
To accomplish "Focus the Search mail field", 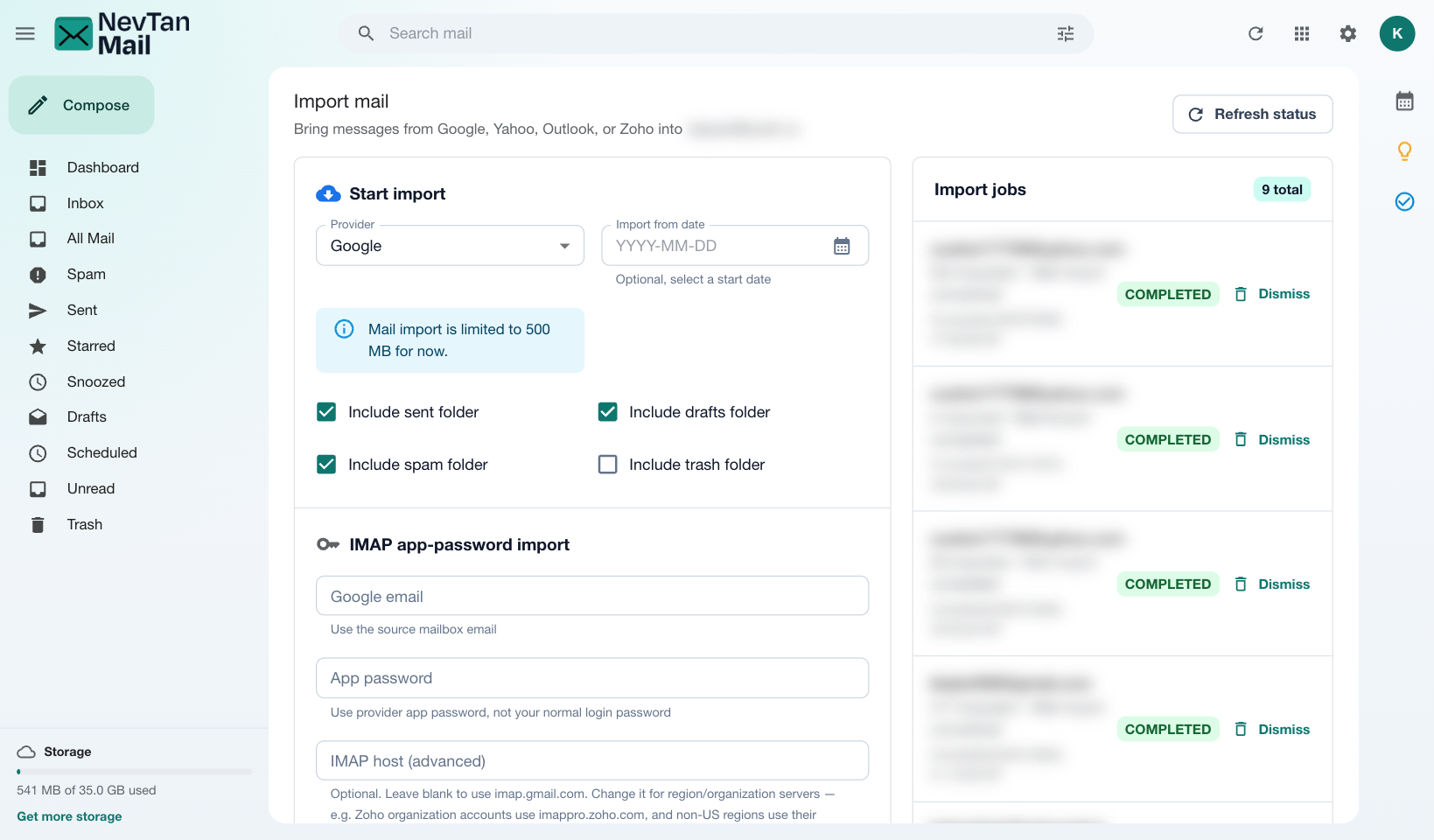I will 716,33.
